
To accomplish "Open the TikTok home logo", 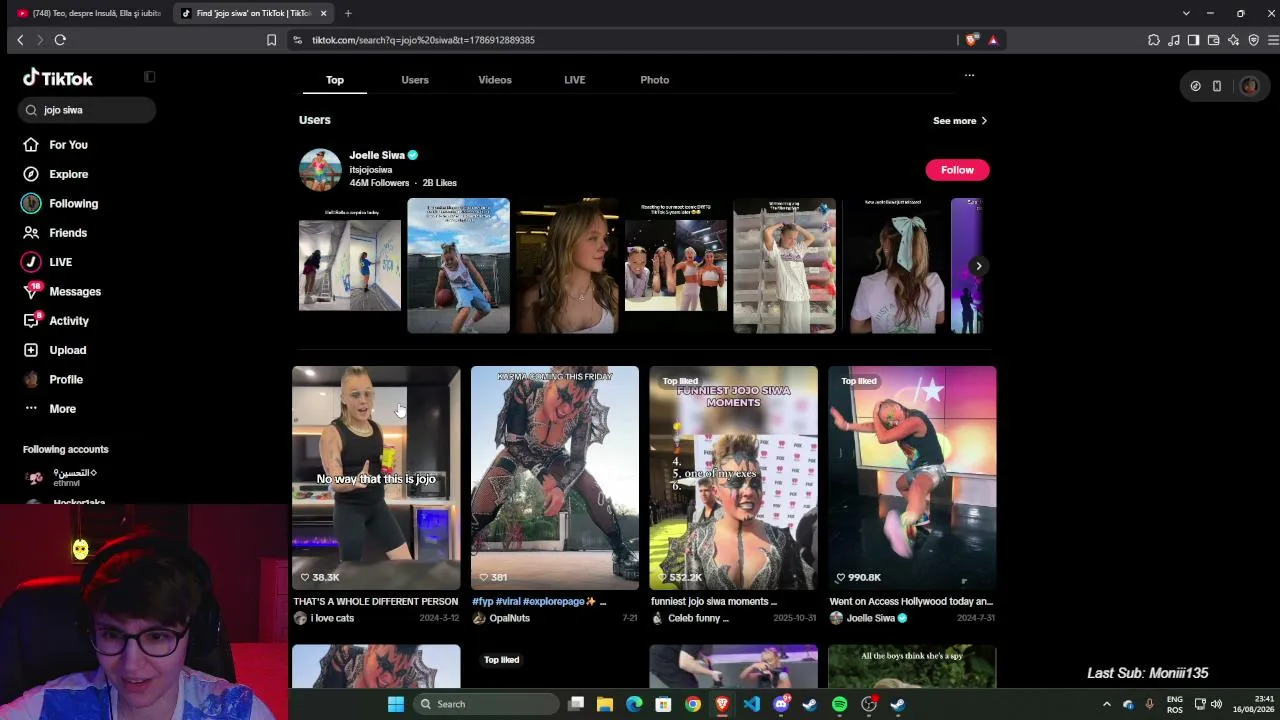I will pos(58,78).
